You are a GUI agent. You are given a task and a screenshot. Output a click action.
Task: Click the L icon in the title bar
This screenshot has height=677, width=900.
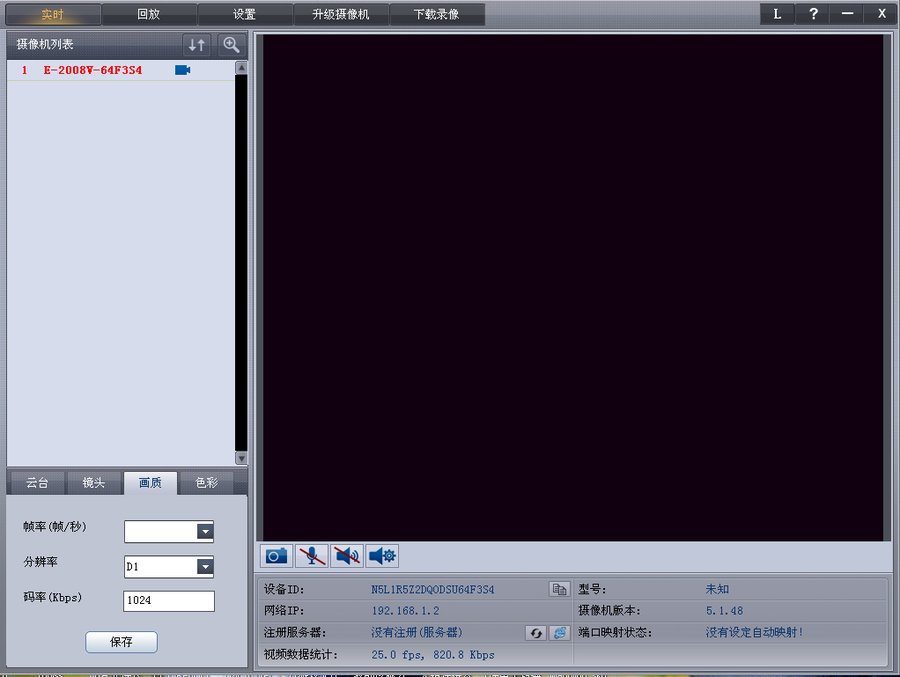pyautogui.click(x=776, y=14)
